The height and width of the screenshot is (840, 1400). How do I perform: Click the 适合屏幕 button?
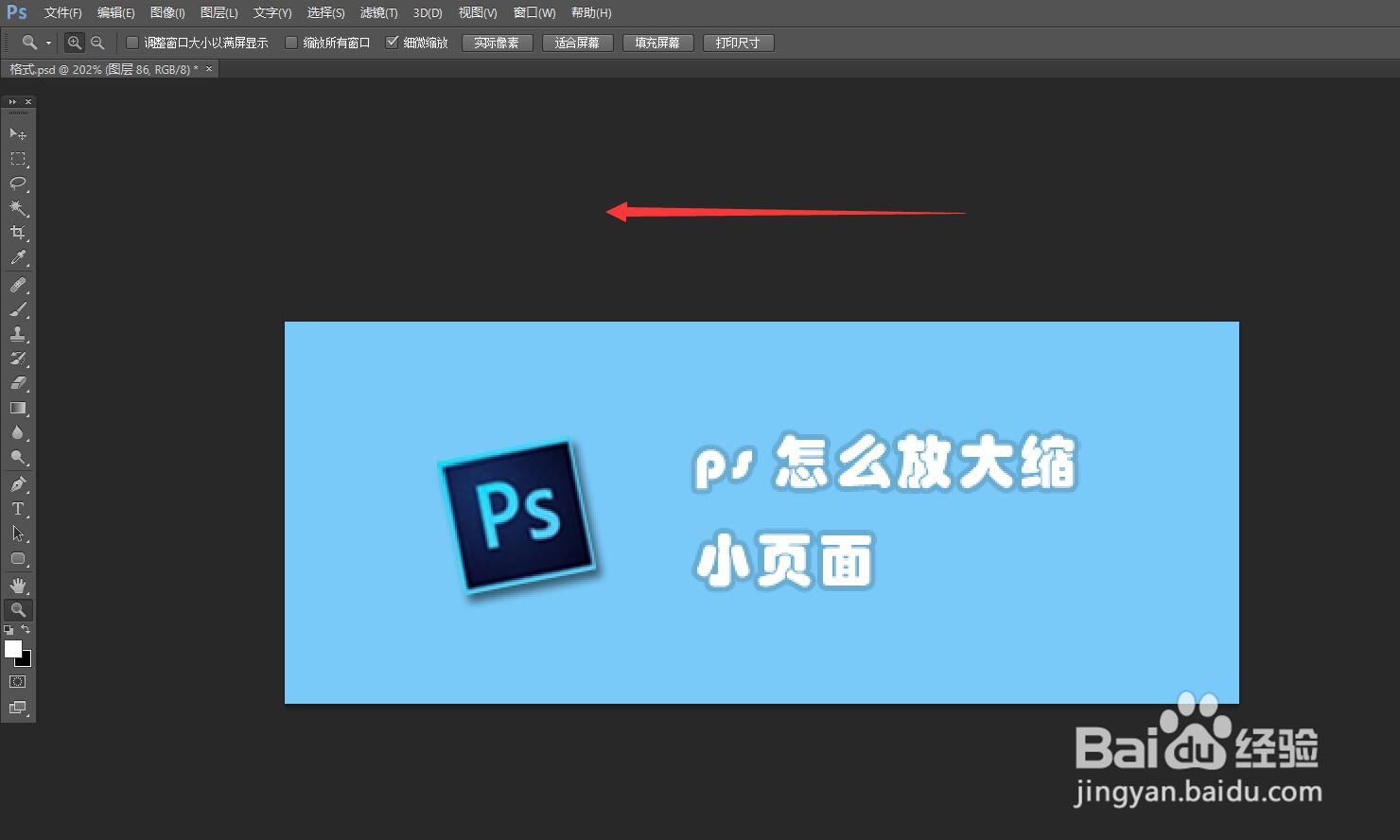pyautogui.click(x=577, y=42)
